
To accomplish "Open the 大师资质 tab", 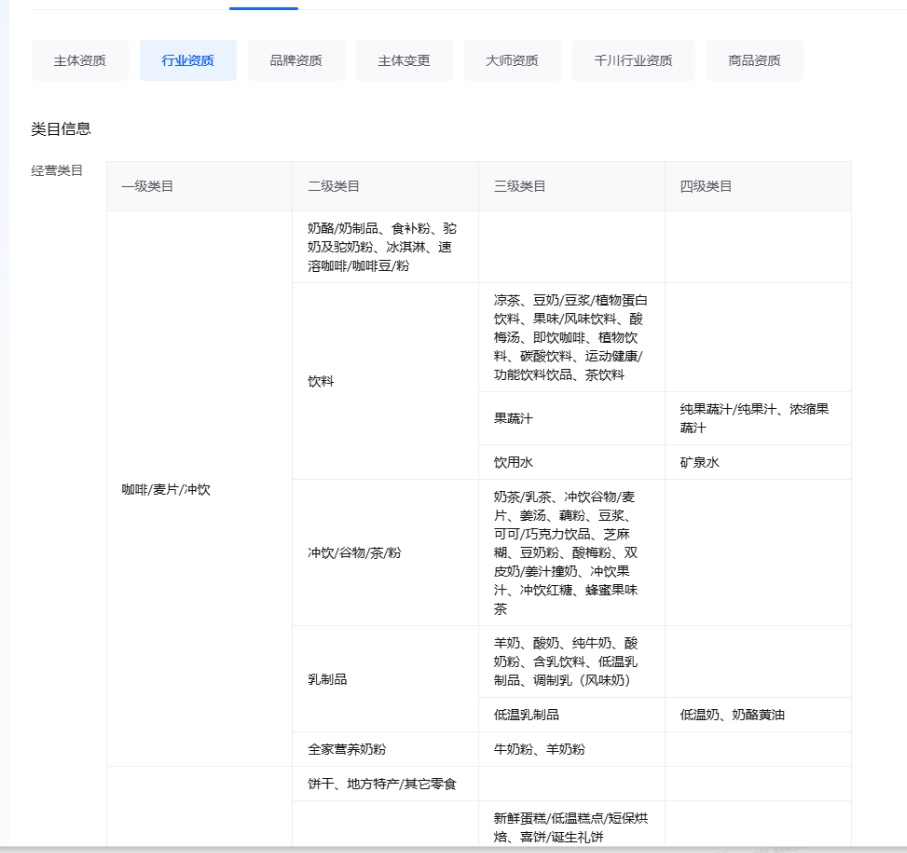I will [x=512, y=61].
